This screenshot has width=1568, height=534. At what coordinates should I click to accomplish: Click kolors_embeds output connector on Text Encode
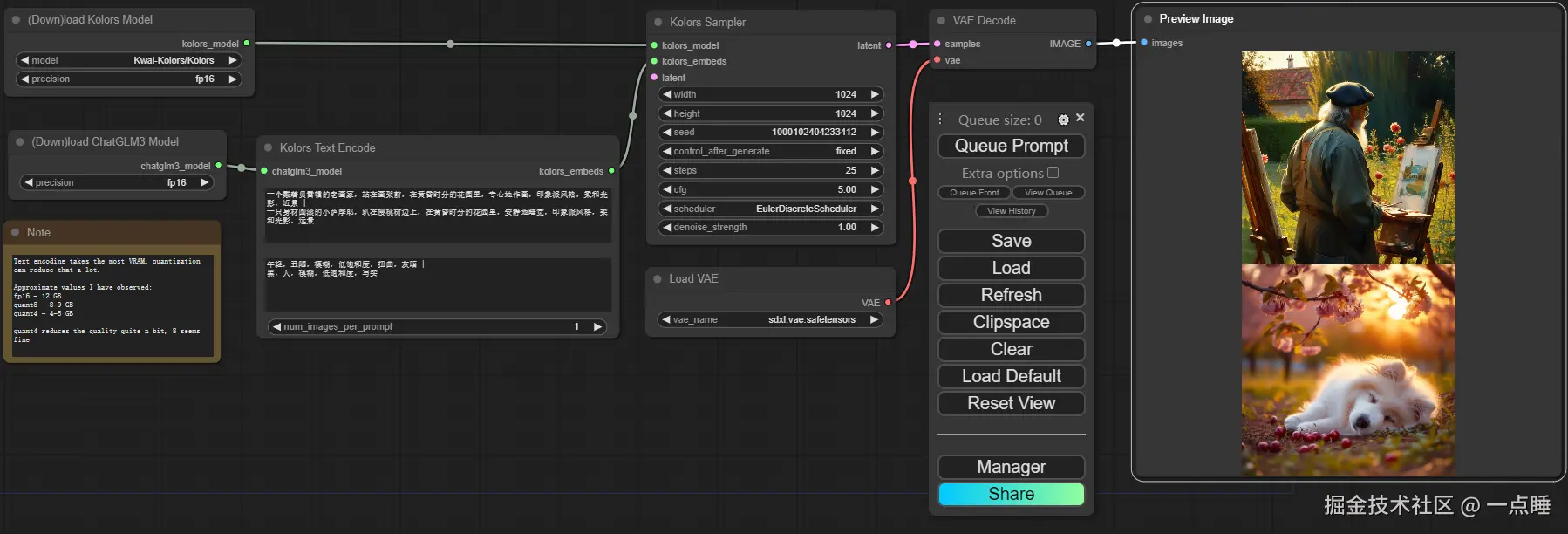point(611,170)
